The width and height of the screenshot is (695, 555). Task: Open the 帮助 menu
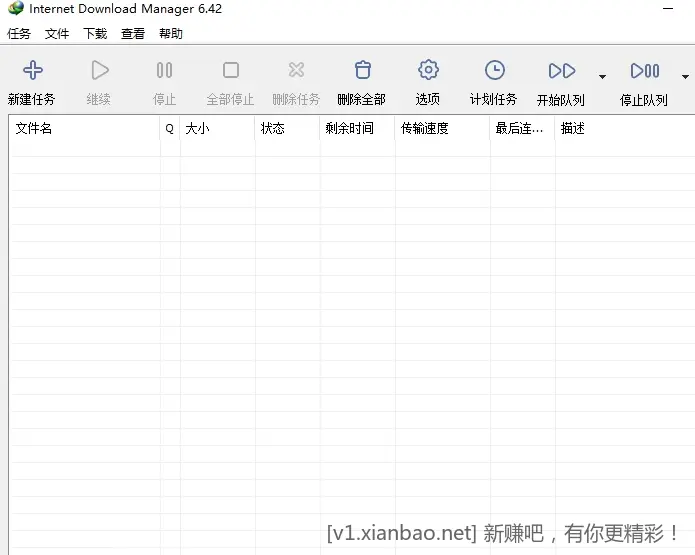[x=171, y=34]
